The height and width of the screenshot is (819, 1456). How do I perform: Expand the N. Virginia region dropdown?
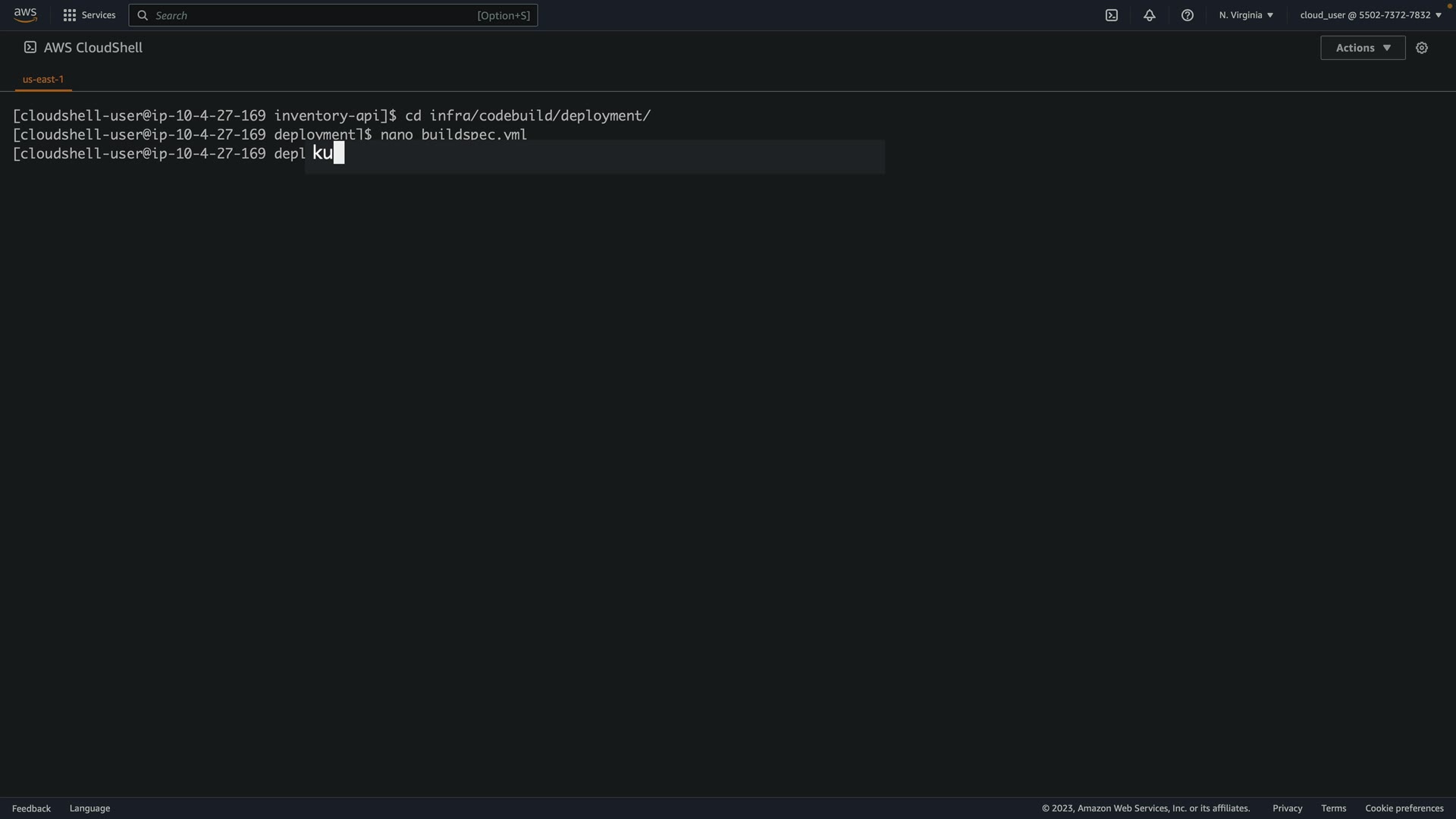pos(1246,15)
